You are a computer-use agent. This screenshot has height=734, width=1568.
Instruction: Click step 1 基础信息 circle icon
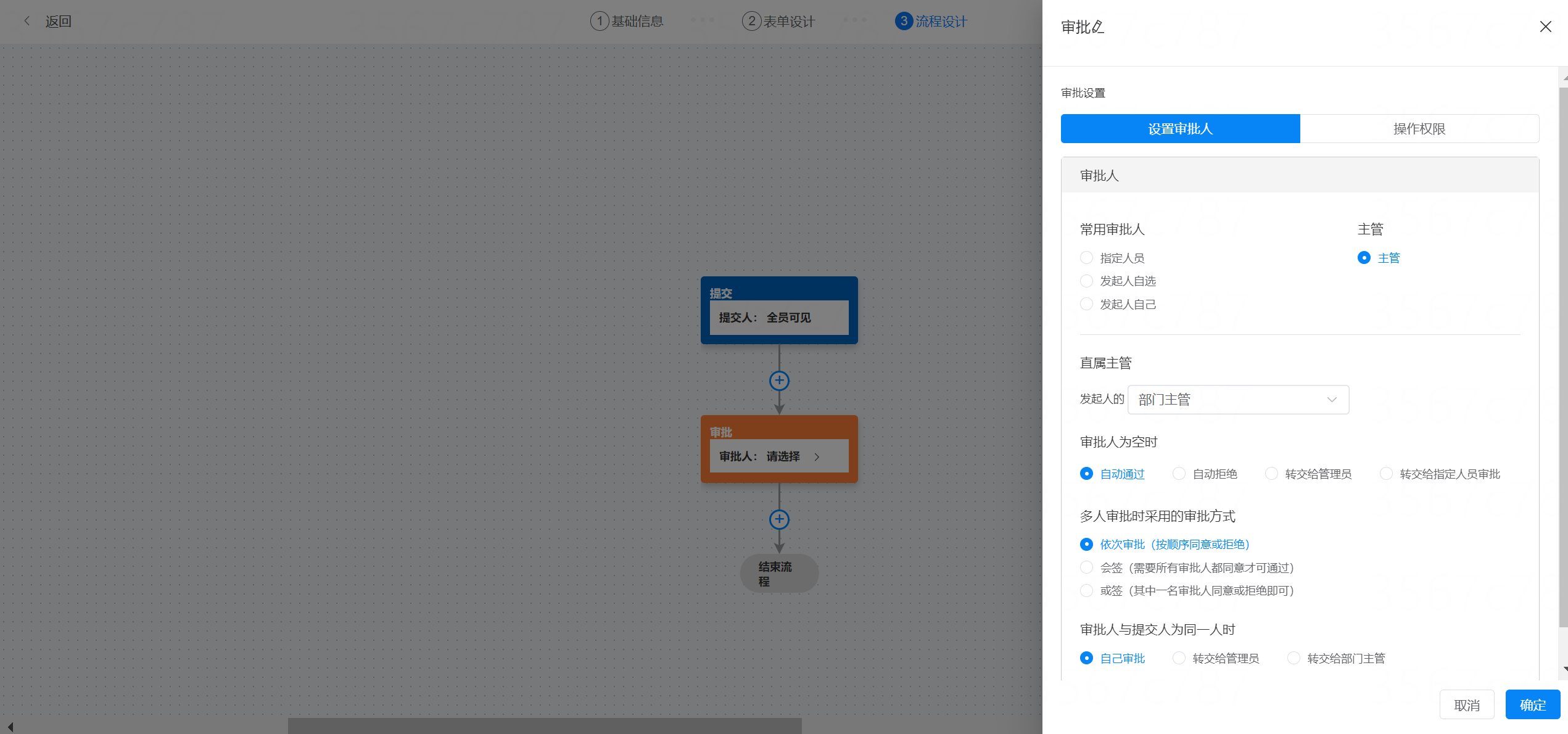[599, 21]
